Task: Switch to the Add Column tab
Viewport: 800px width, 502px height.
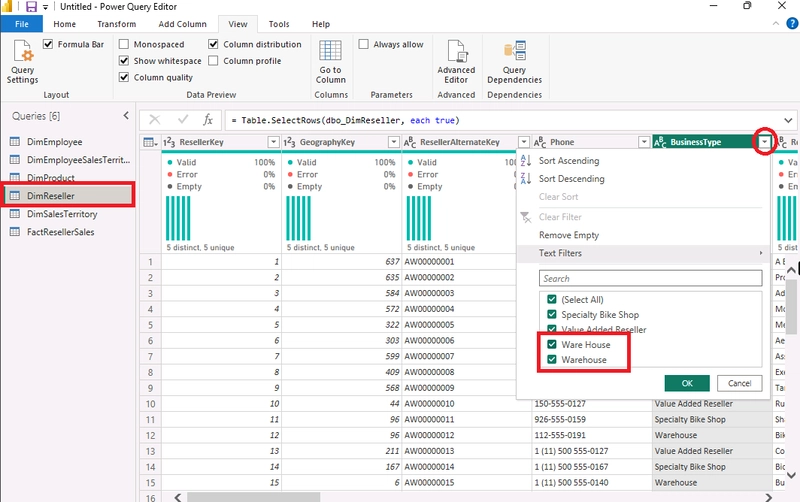Action: tap(182, 24)
